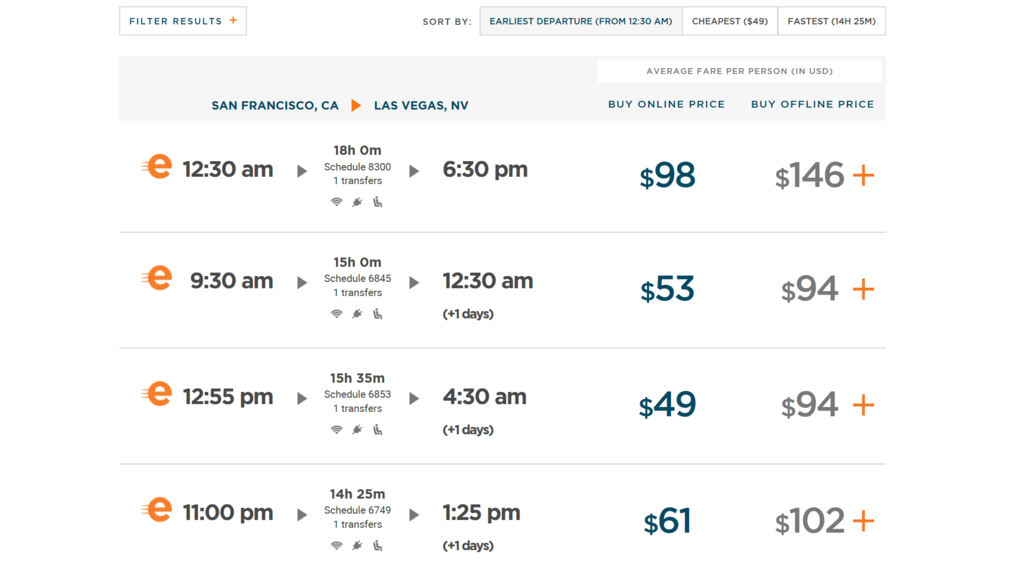Click the power outlet icon on schedule 6845

click(x=357, y=314)
